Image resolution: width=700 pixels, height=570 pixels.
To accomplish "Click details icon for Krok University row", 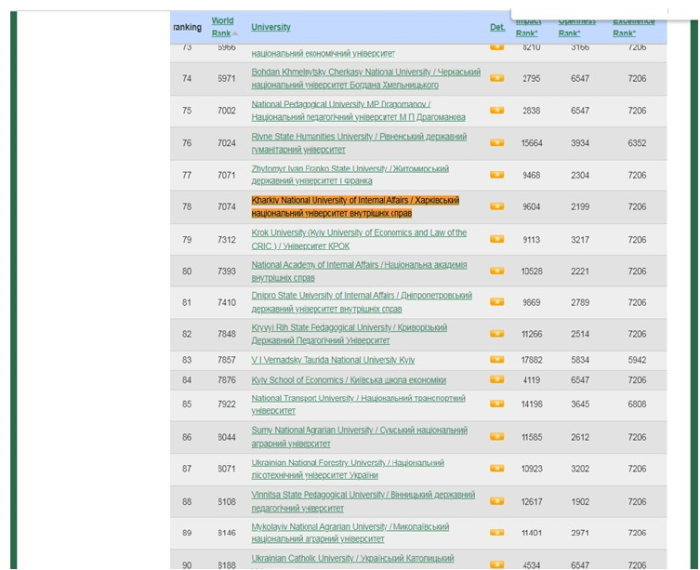I will (x=497, y=240).
